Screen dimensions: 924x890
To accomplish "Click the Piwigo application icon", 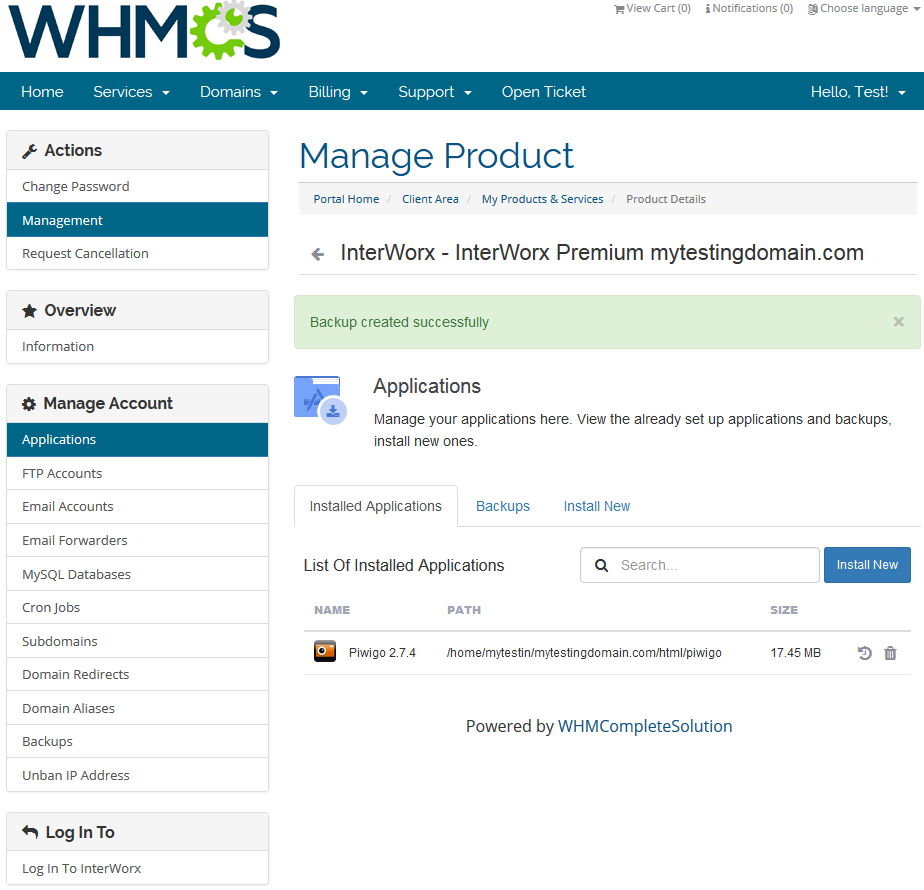I will click(x=325, y=652).
